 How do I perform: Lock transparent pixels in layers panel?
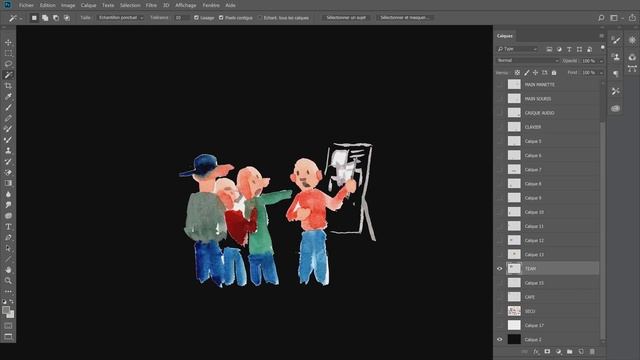(517, 73)
